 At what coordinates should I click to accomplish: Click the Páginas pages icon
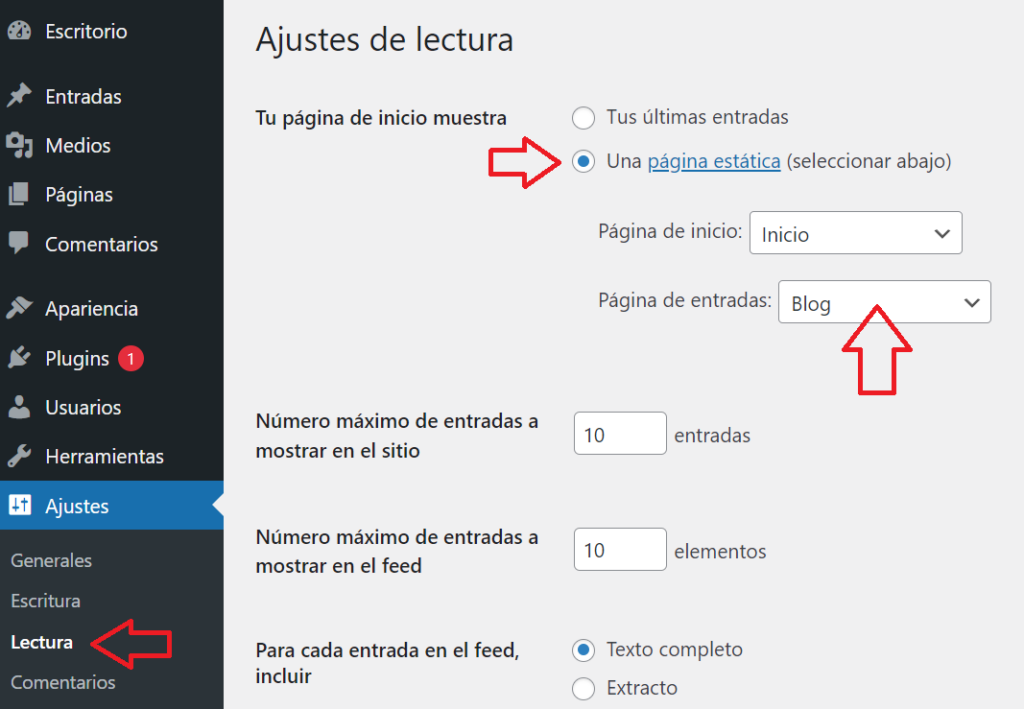click(x=22, y=194)
